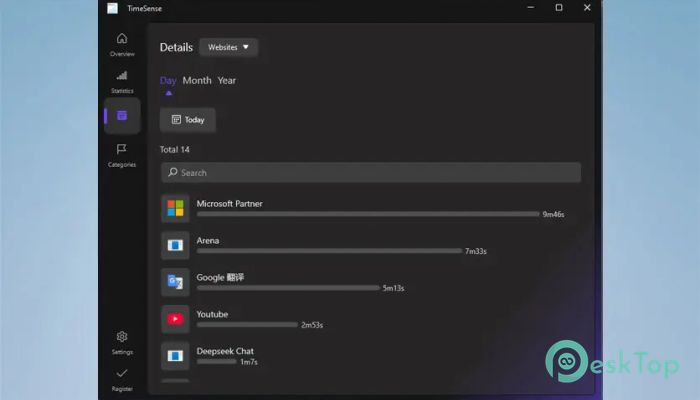Switch to the Year tab
This screenshot has width=700, height=400.
[227, 81]
